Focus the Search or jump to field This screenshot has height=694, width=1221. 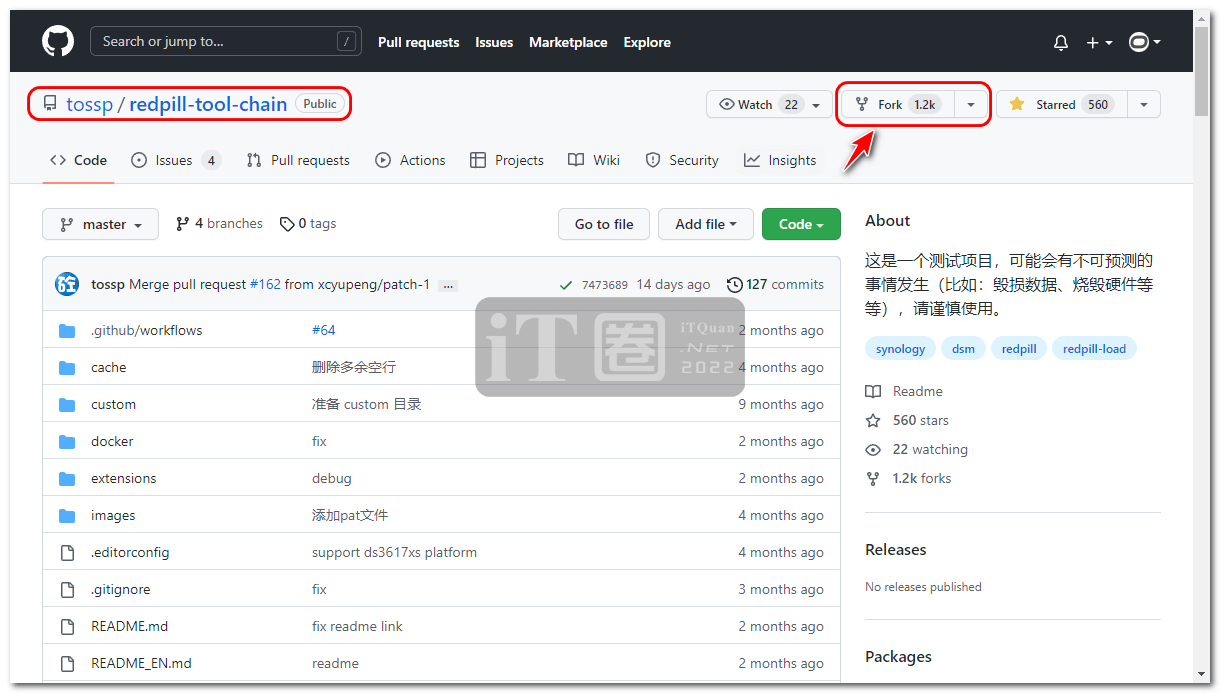(x=225, y=41)
